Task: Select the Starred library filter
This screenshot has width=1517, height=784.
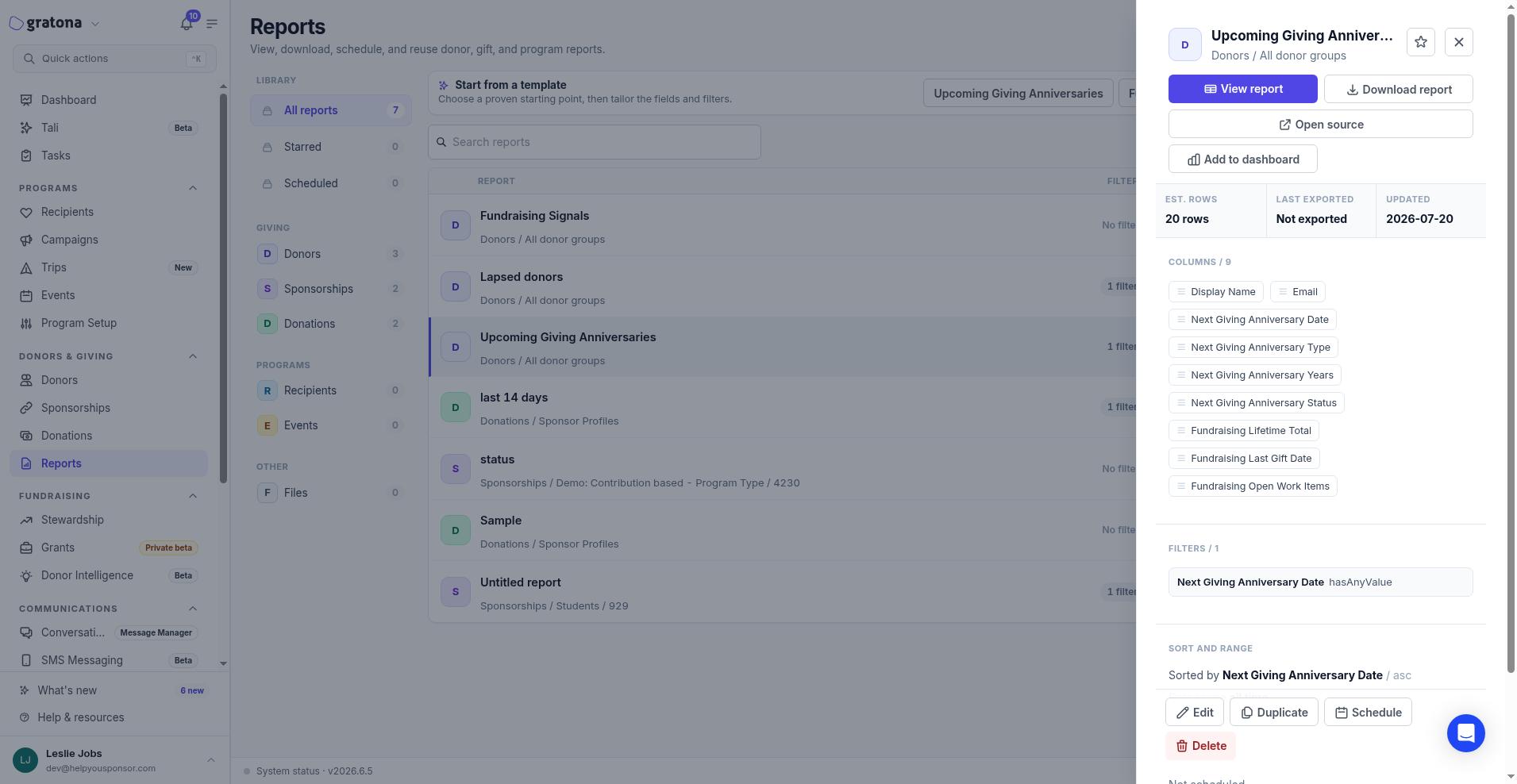Action: pyautogui.click(x=331, y=147)
